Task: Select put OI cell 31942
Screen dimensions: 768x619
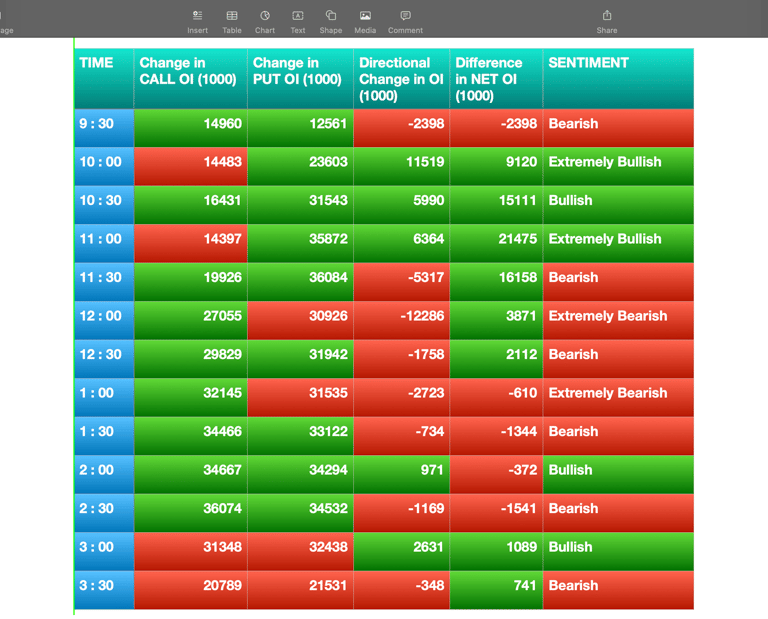Action: point(300,359)
